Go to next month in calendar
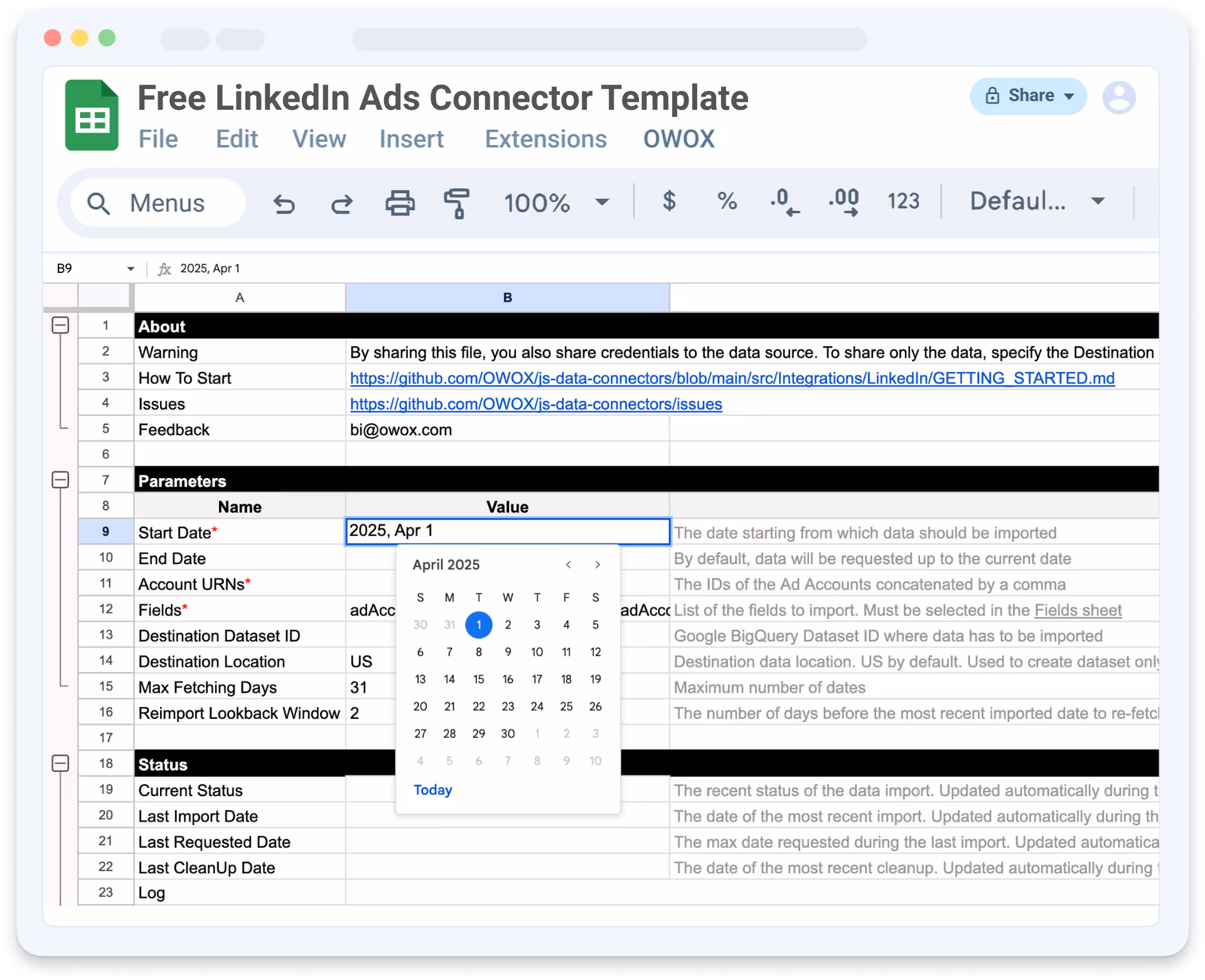This screenshot has width=1205, height=980. 597,565
